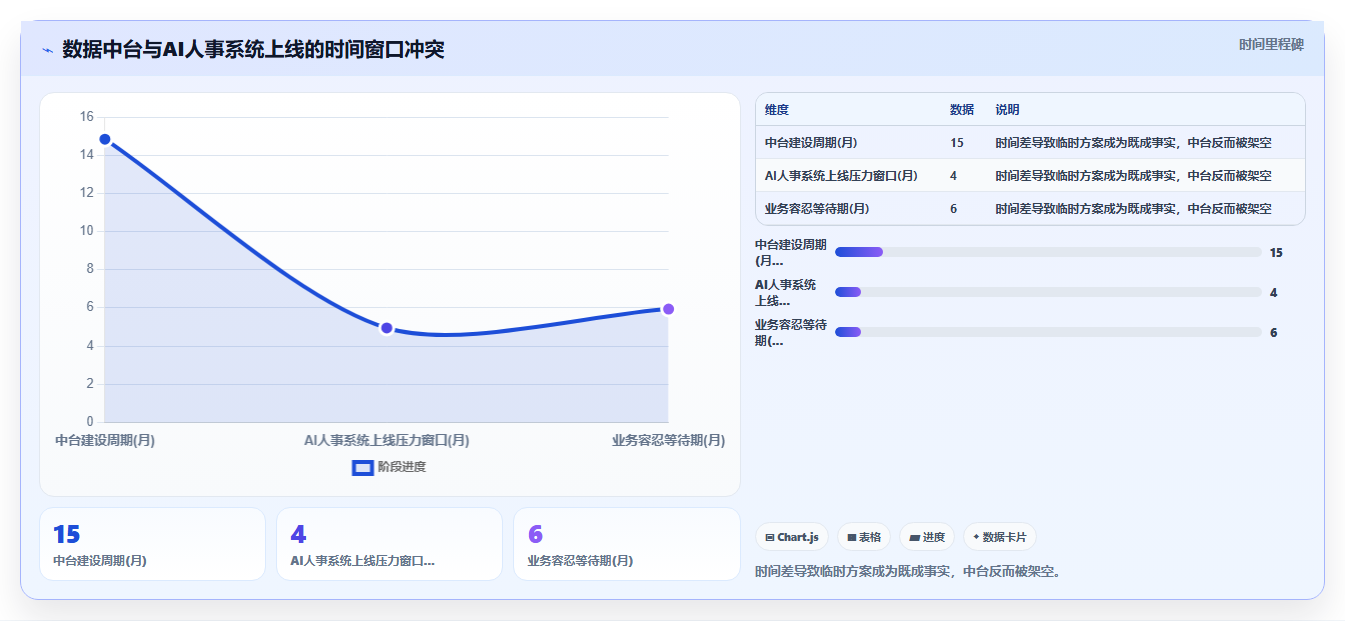Toggle the 阶段进度 legend box
The image size is (1345, 621).
point(363,467)
